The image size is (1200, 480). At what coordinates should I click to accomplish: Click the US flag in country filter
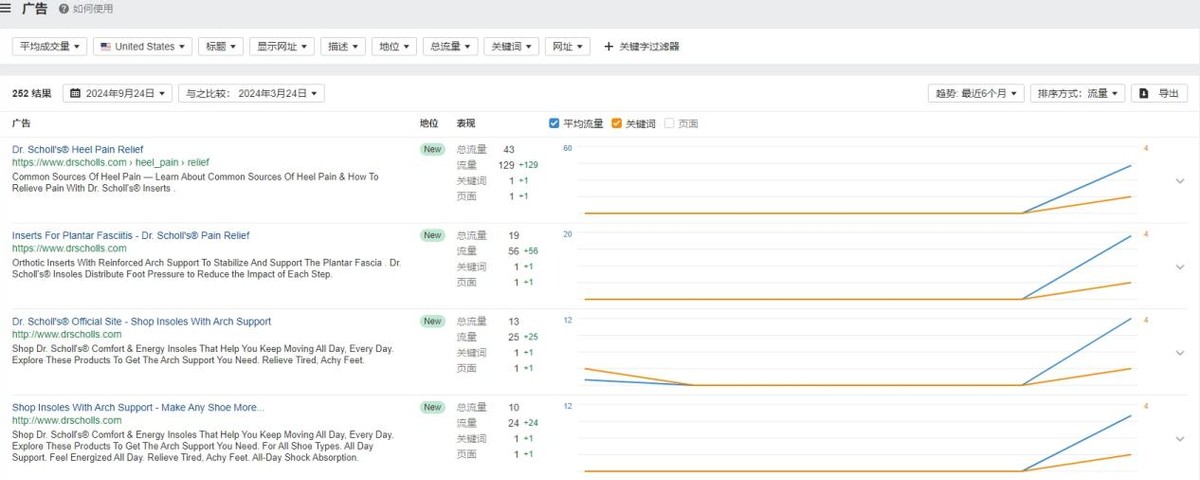(x=105, y=46)
